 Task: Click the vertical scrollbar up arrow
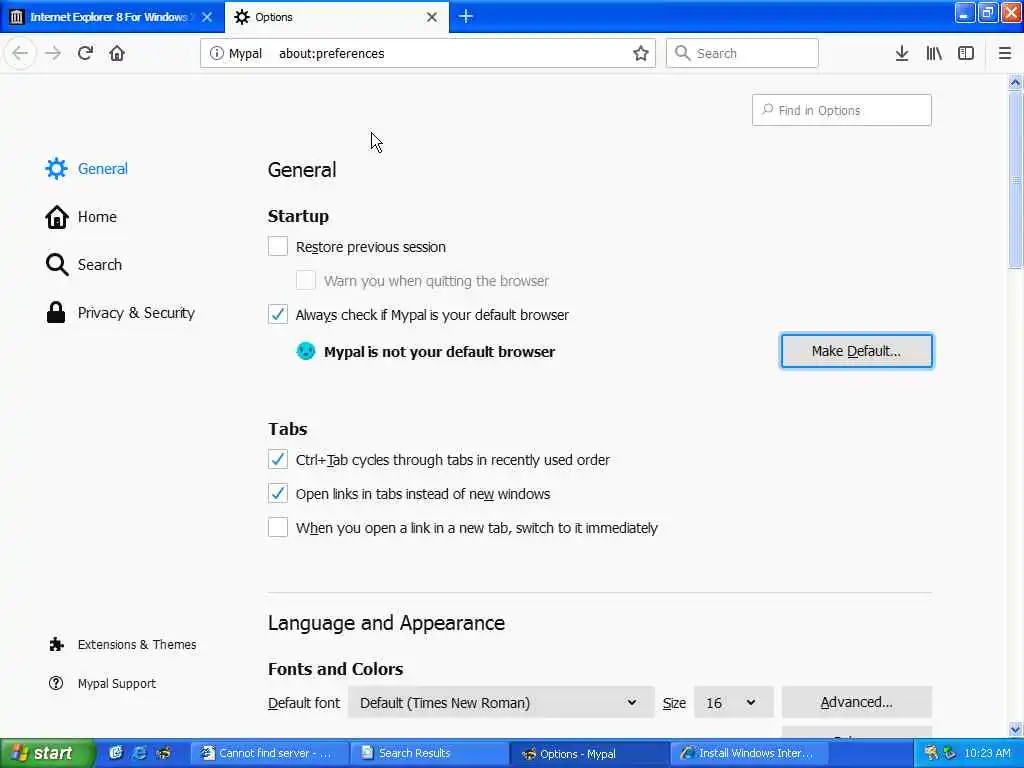(x=1015, y=82)
